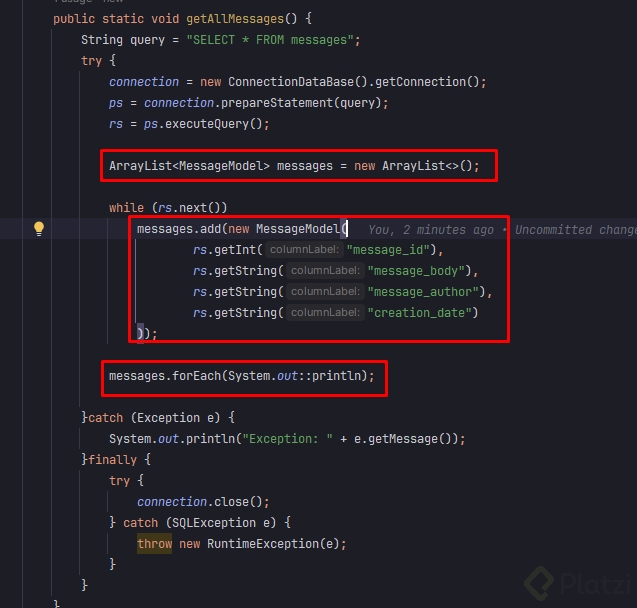The image size is (637, 608).
Task: Click the "creation_date" string literal
Action: tap(419, 313)
